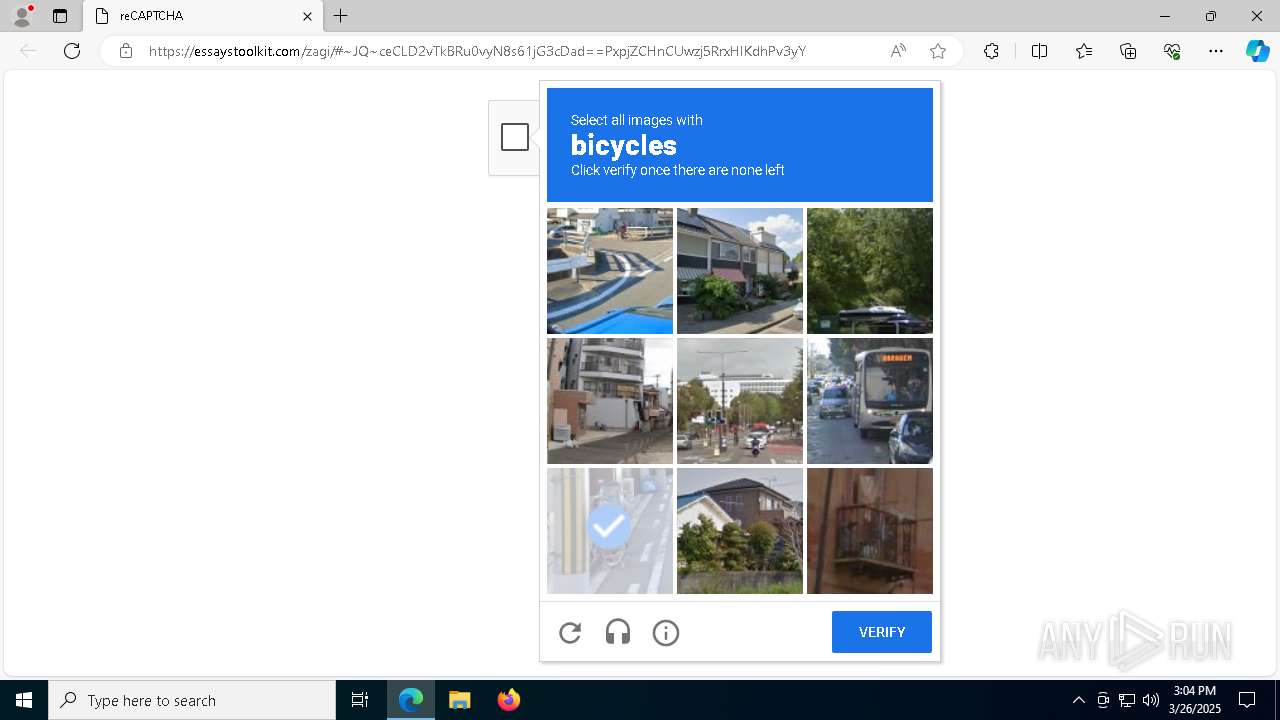
Task: Open a new browser tab
Action: (x=341, y=16)
